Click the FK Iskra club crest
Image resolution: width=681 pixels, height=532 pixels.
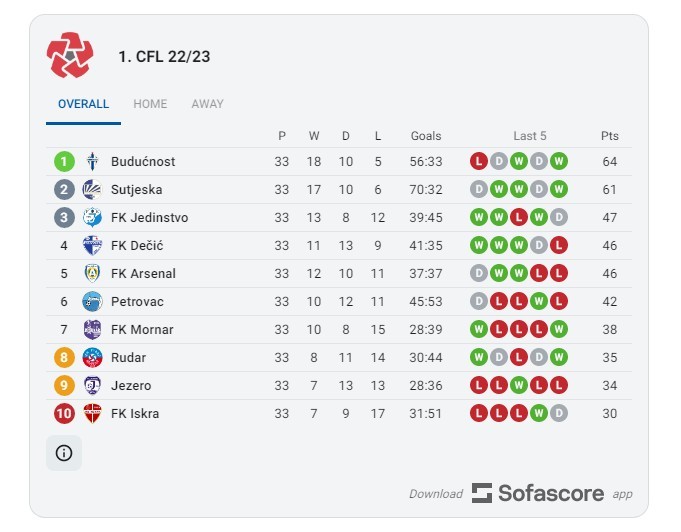click(x=92, y=413)
